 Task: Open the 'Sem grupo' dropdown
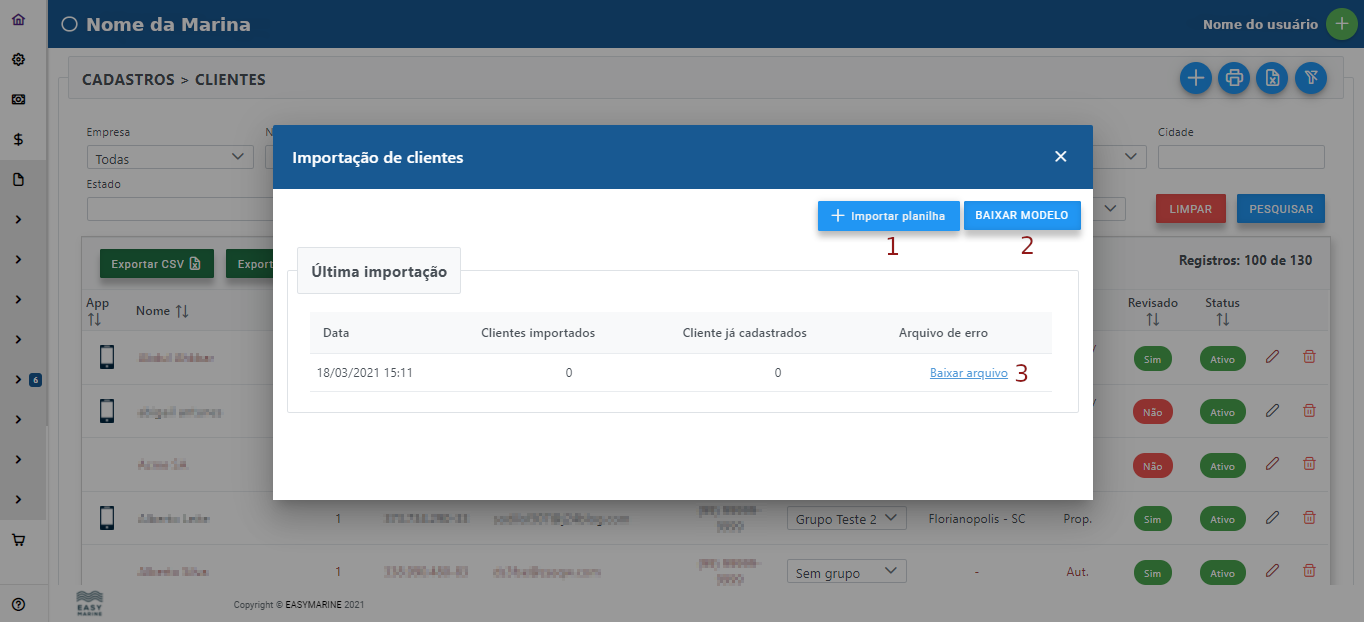click(x=846, y=570)
